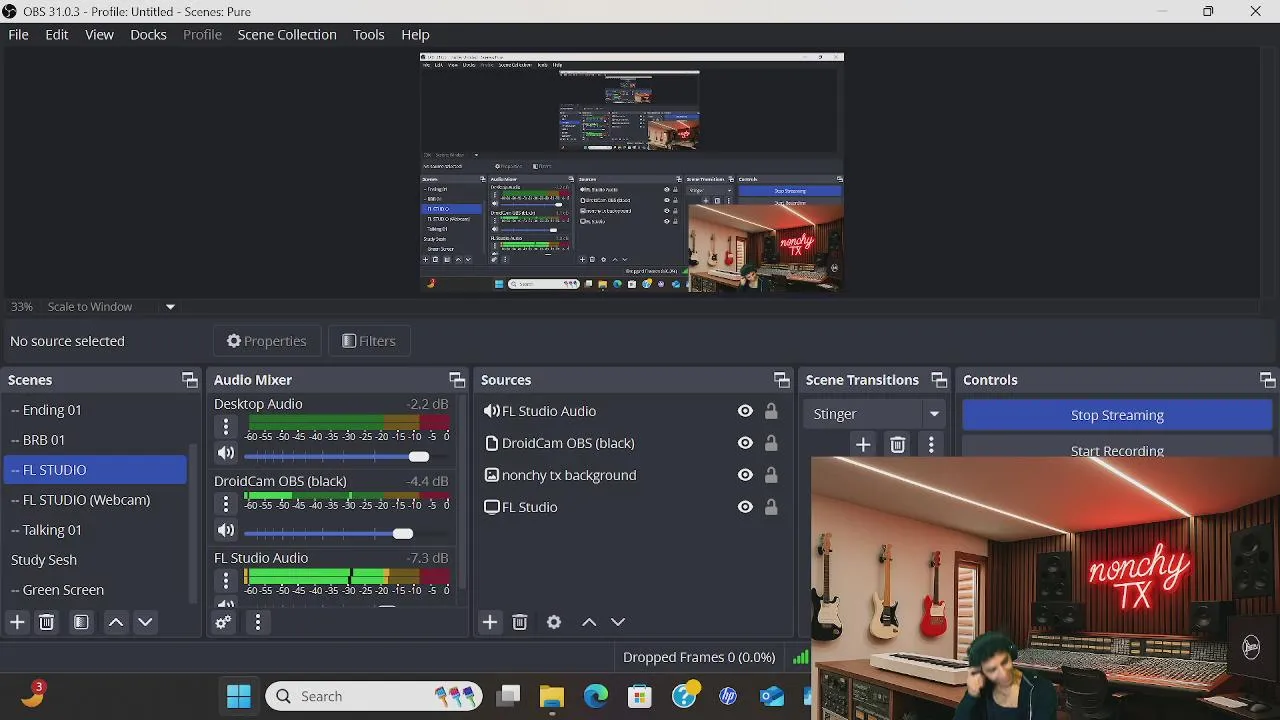Open source Properties button
The height and width of the screenshot is (720, 1280).
click(267, 341)
